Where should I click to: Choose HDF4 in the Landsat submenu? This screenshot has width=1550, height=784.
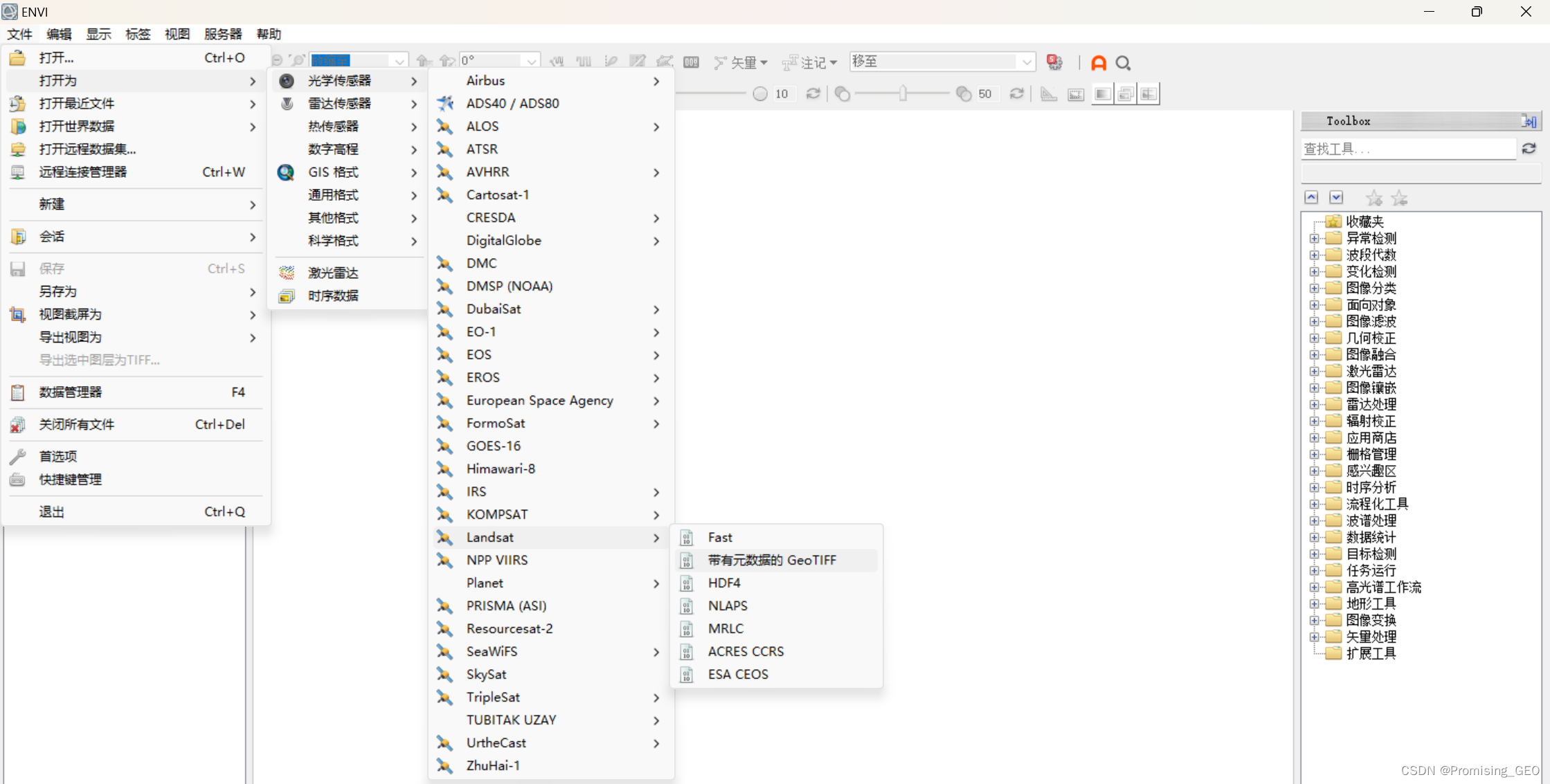click(x=724, y=583)
